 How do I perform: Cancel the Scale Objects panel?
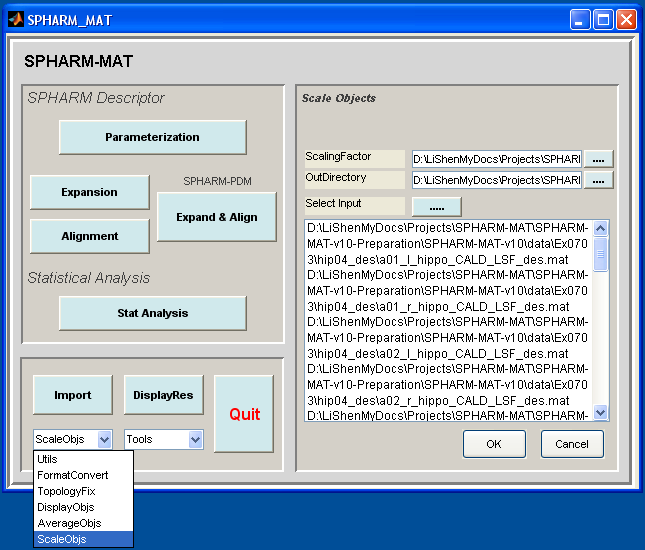click(572, 444)
